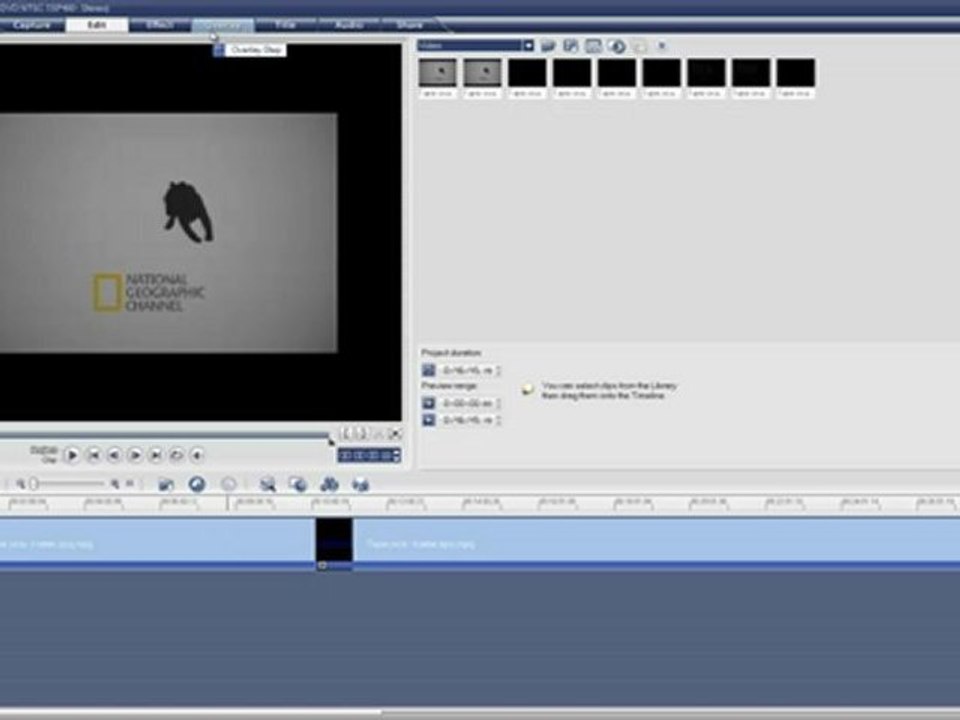The image size is (960, 720).
Task: Select the second gray library video thumbnail
Action: [482, 73]
